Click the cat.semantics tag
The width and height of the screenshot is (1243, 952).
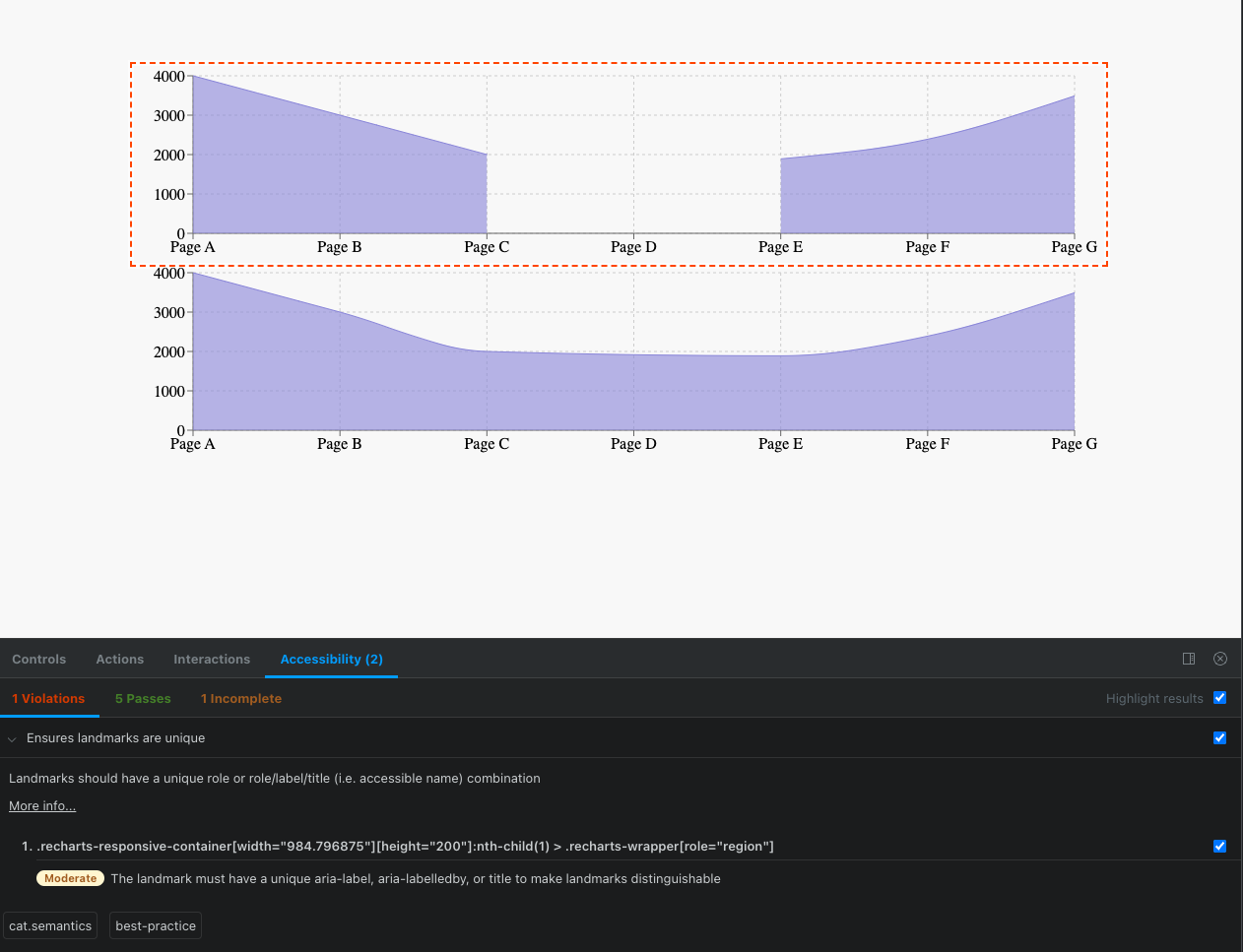pyautogui.click(x=50, y=925)
